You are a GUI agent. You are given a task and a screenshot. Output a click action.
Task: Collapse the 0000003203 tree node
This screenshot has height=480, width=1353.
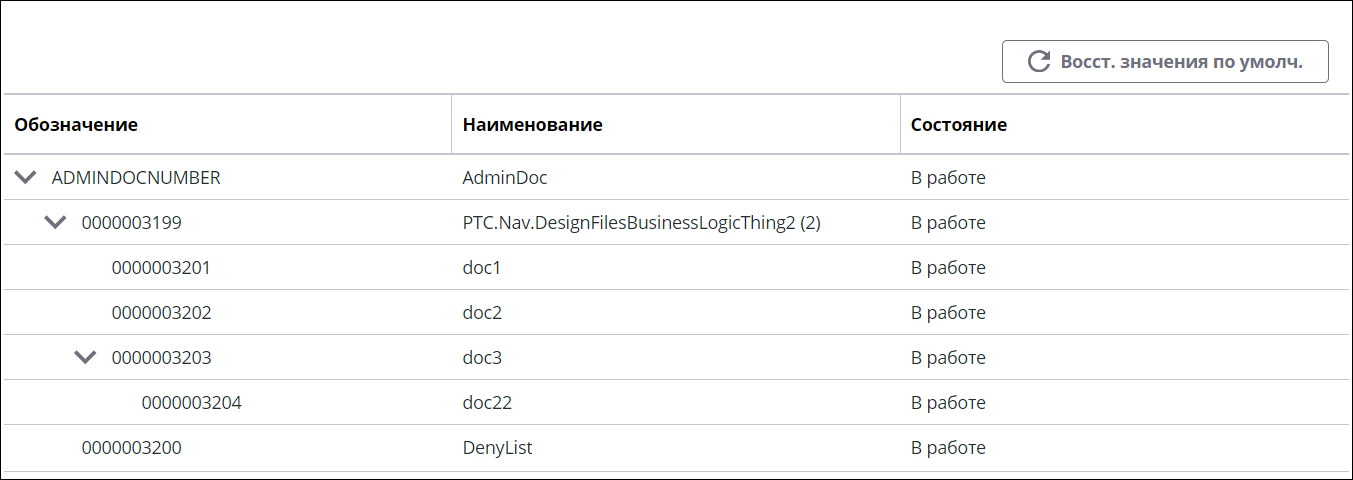[x=87, y=357]
